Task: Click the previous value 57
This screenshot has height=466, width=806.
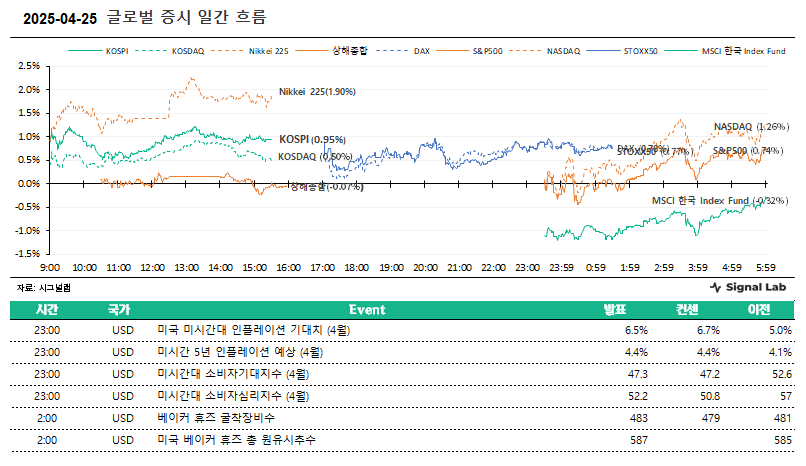Action: click(x=786, y=397)
